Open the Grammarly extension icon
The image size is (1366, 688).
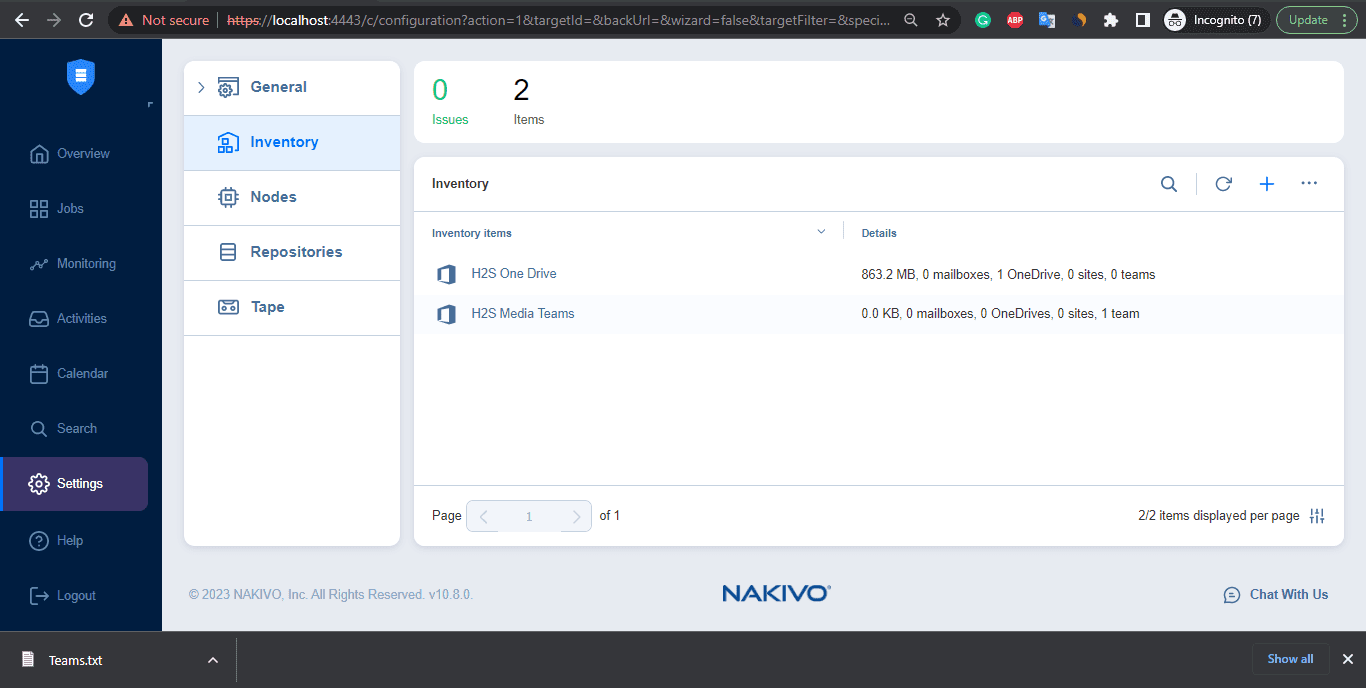pos(983,20)
